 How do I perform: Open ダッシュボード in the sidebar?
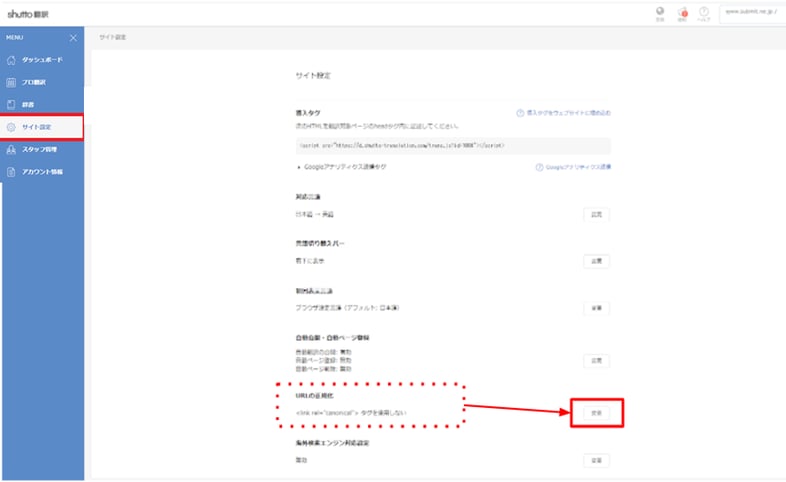pyautogui.click(x=42, y=60)
